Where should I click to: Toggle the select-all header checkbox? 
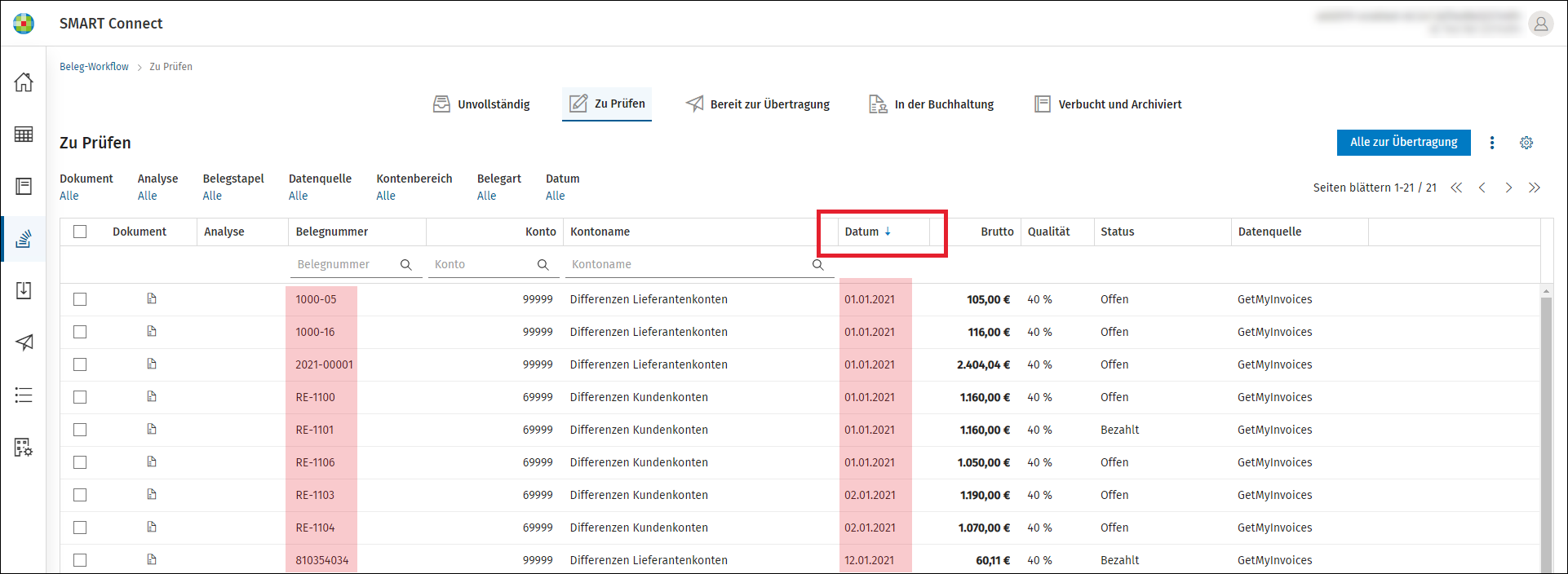80,232
